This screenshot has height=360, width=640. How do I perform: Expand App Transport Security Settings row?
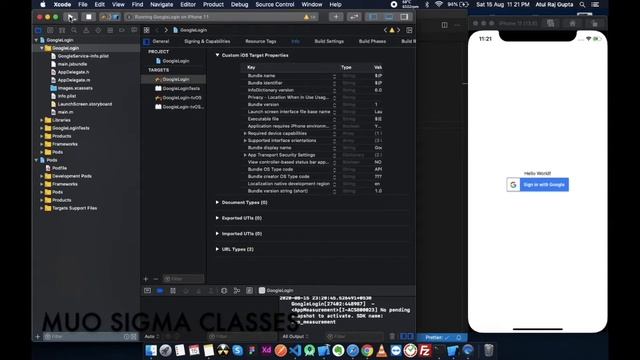tap(245, 155)
